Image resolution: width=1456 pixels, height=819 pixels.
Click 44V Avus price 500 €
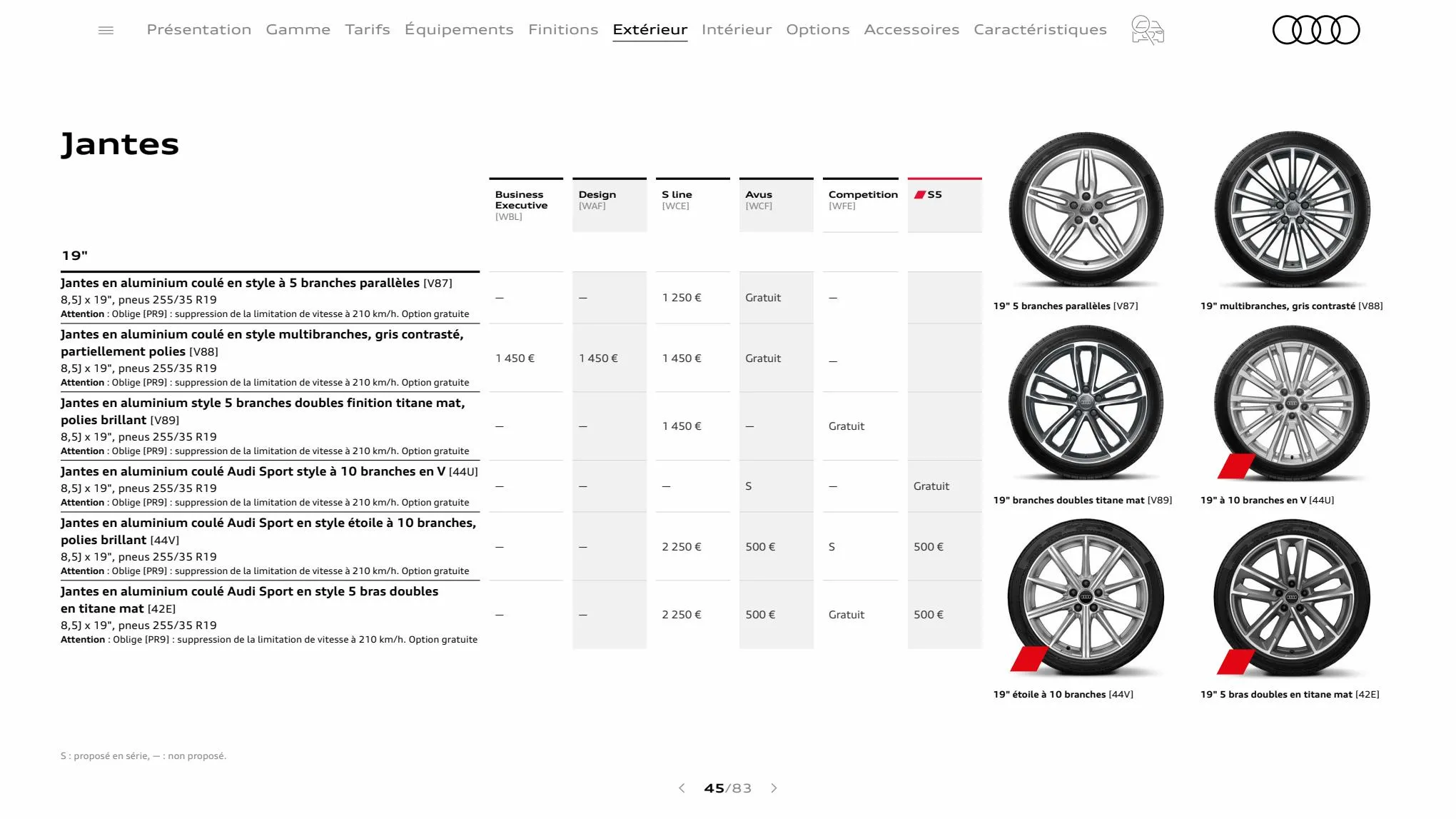[x=761, y=547]
